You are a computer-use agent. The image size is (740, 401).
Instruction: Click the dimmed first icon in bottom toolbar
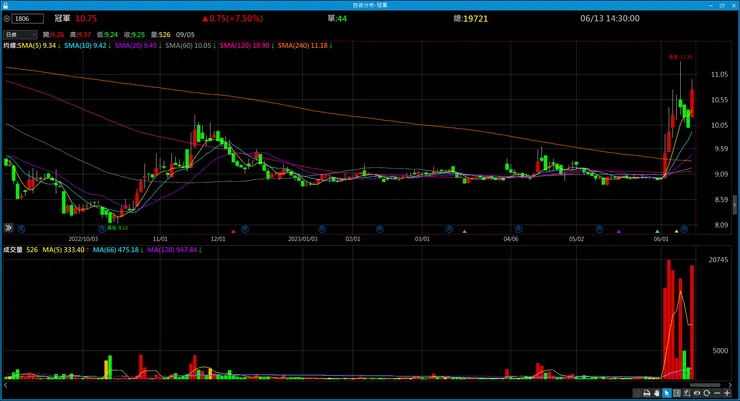click(x=637, y=393)
